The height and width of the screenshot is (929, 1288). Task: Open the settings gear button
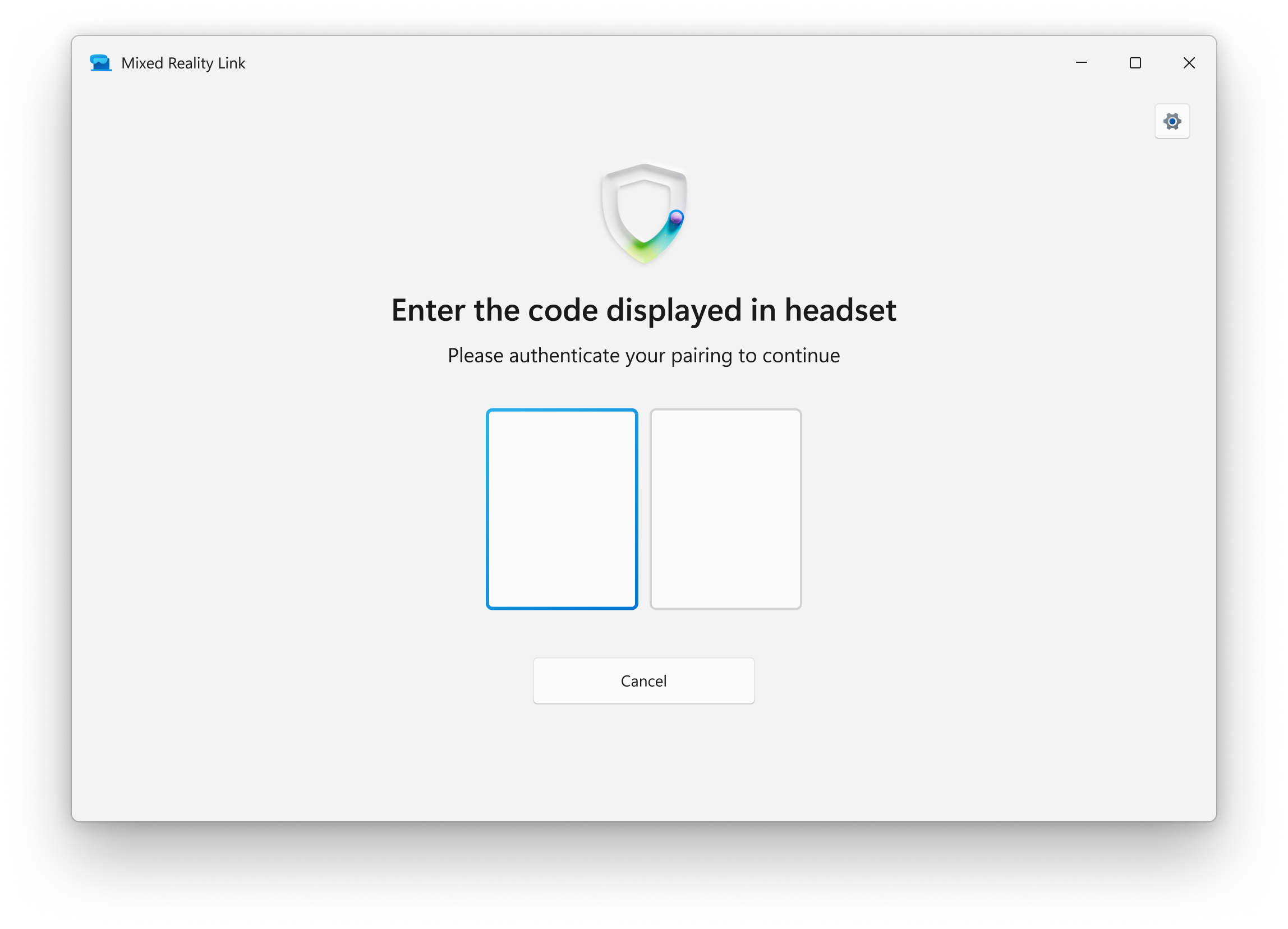pyautogui.click(x=1172, y=121)
